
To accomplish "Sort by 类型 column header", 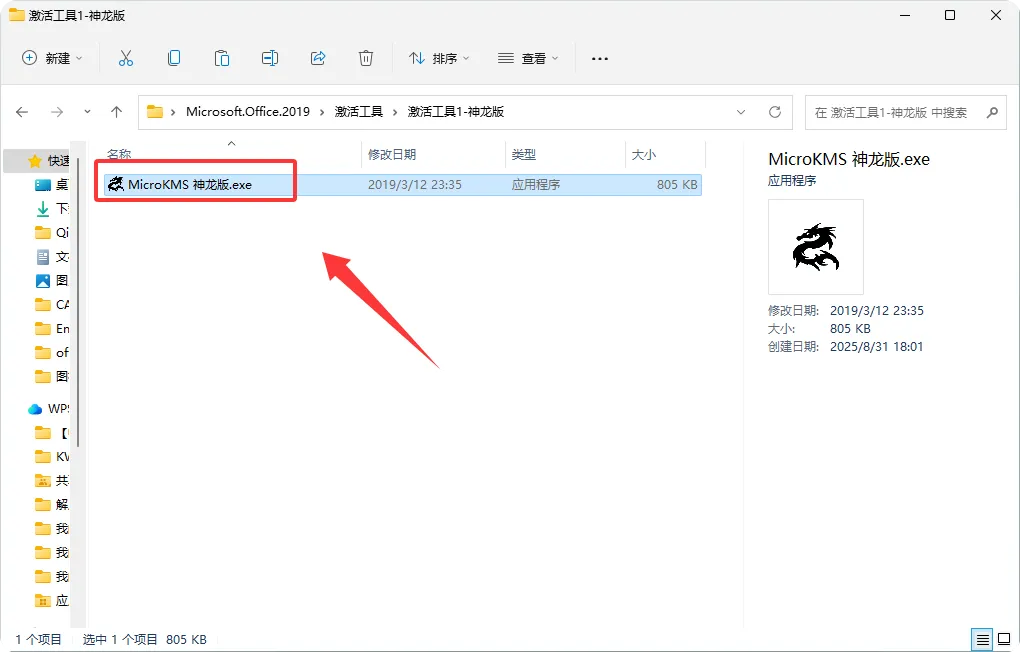I will (x=524, y=154).
